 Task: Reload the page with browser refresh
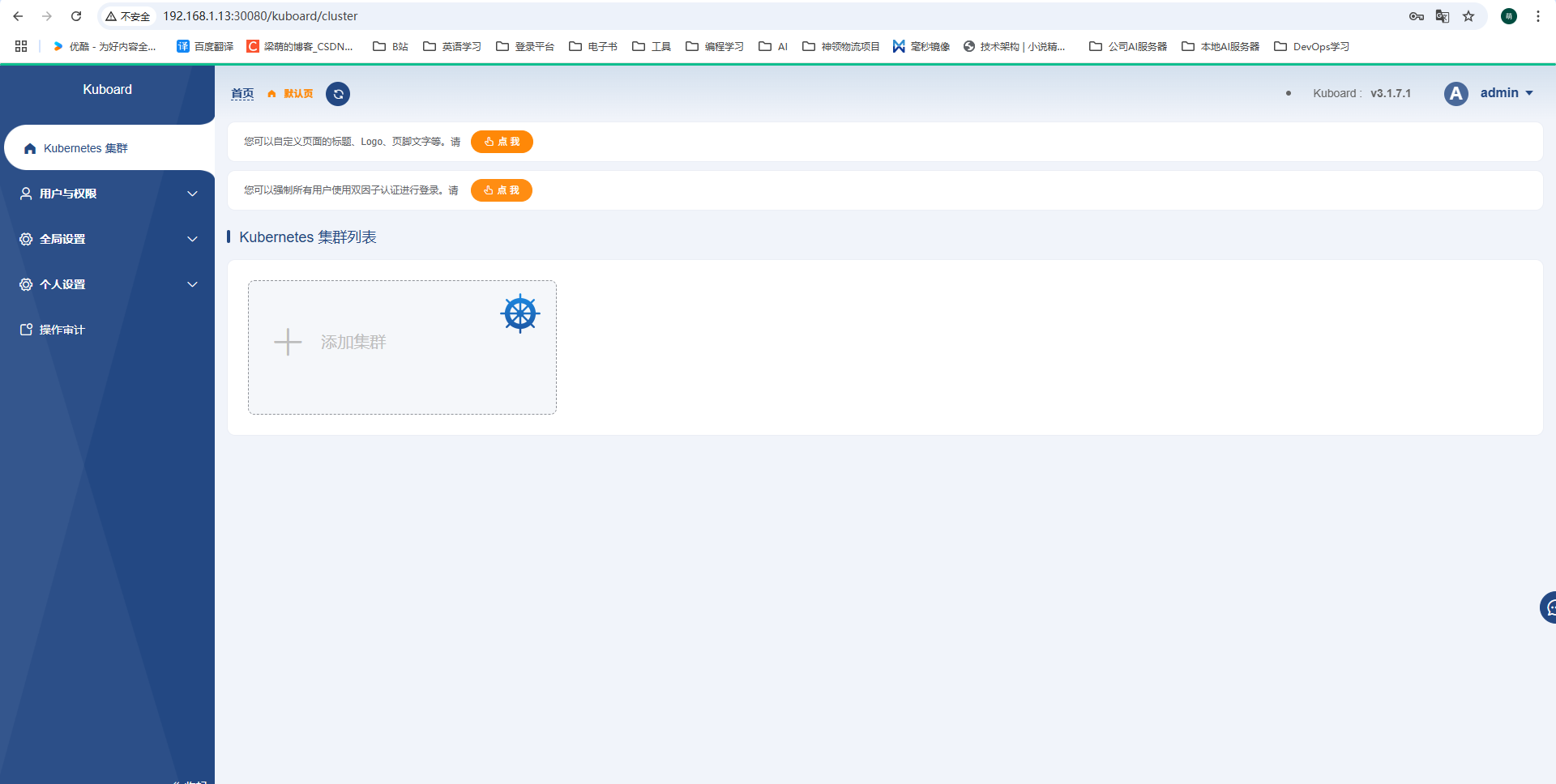76,16
